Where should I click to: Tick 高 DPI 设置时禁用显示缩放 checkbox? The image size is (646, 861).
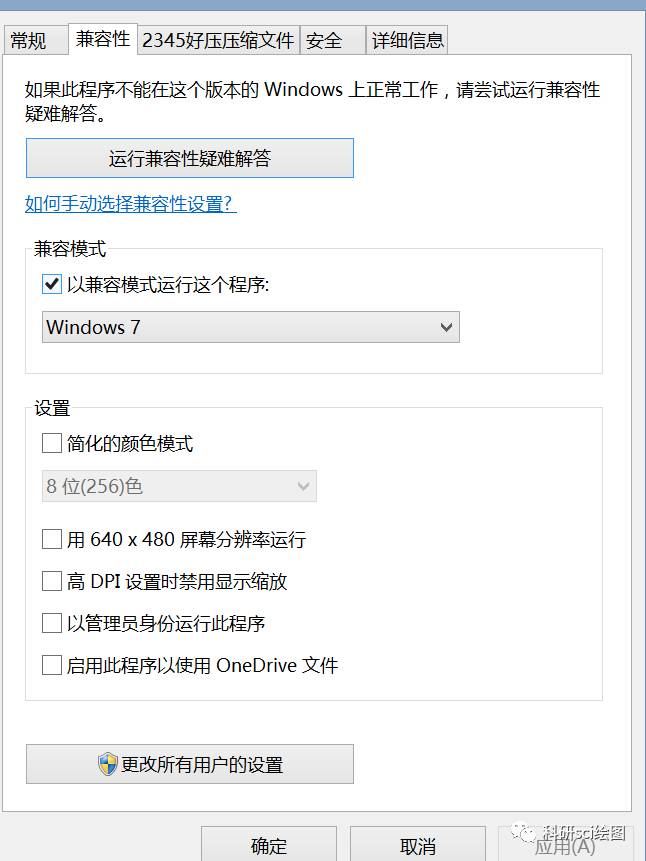pyautogui.click(x=52, y=582)
